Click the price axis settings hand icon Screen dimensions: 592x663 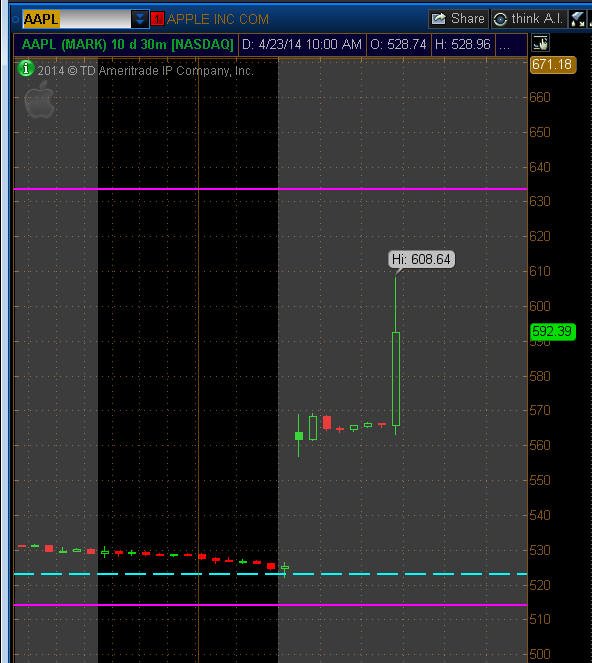pyautogui.click(x=540, y=43)
